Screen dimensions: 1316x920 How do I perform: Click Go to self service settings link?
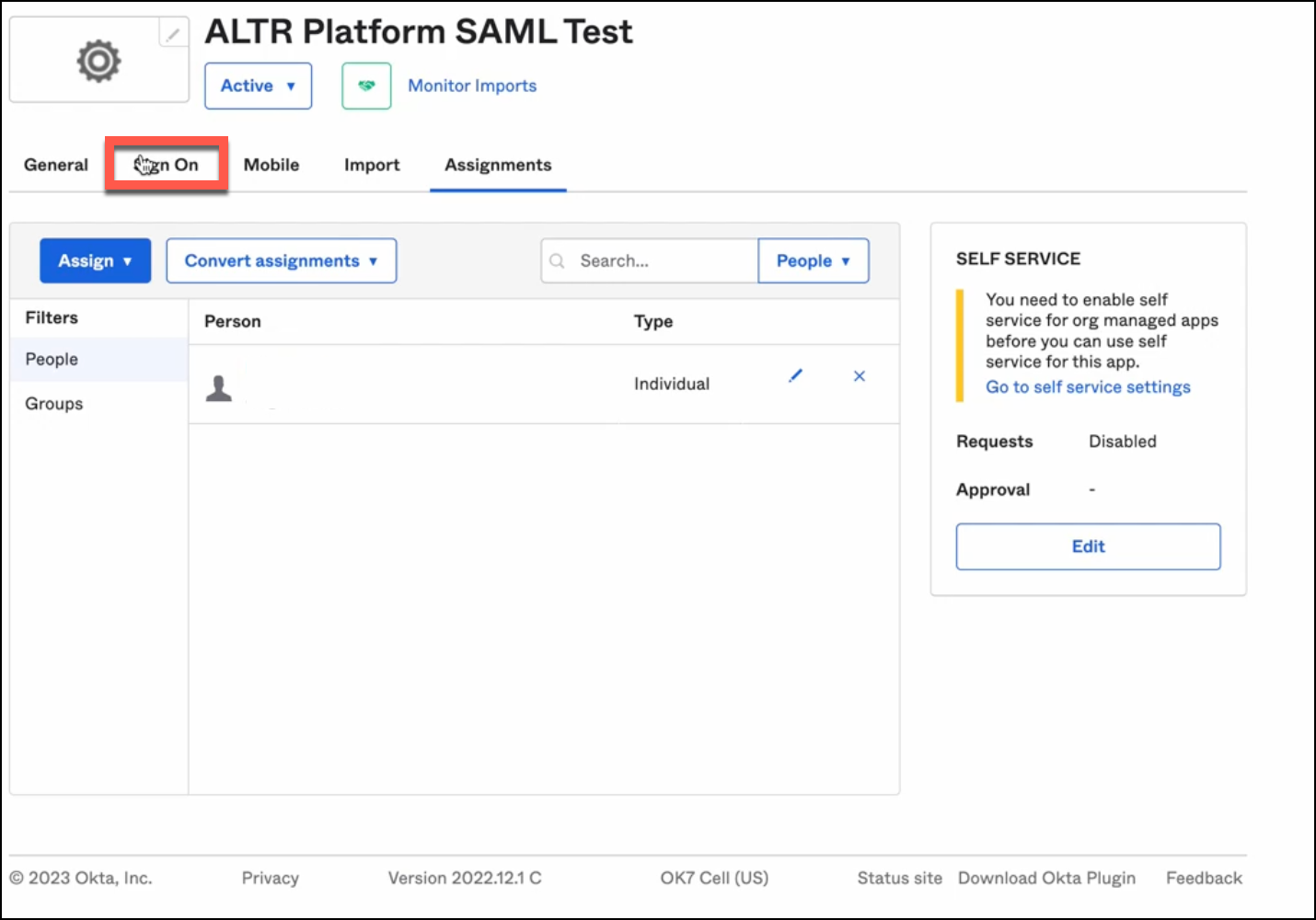click(x=1088, y=387)
